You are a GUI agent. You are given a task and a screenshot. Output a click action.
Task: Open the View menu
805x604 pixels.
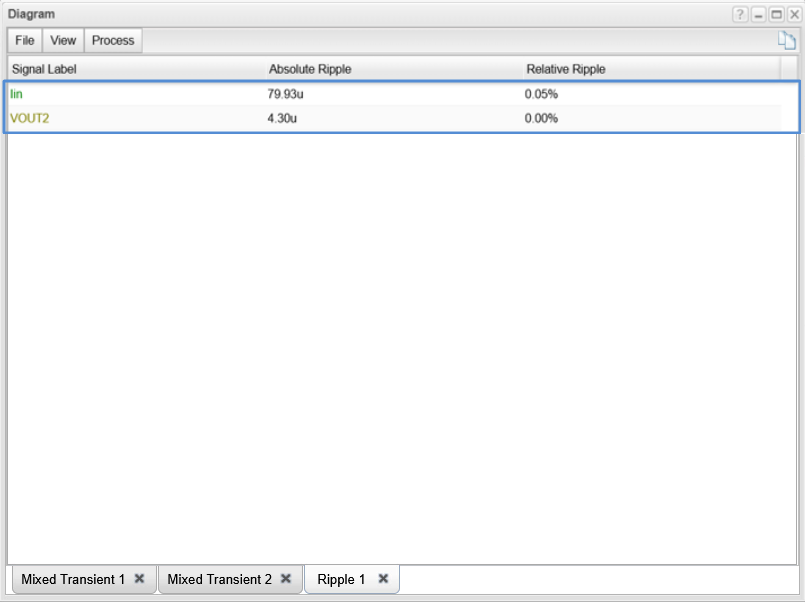click(x=63, y=40)
